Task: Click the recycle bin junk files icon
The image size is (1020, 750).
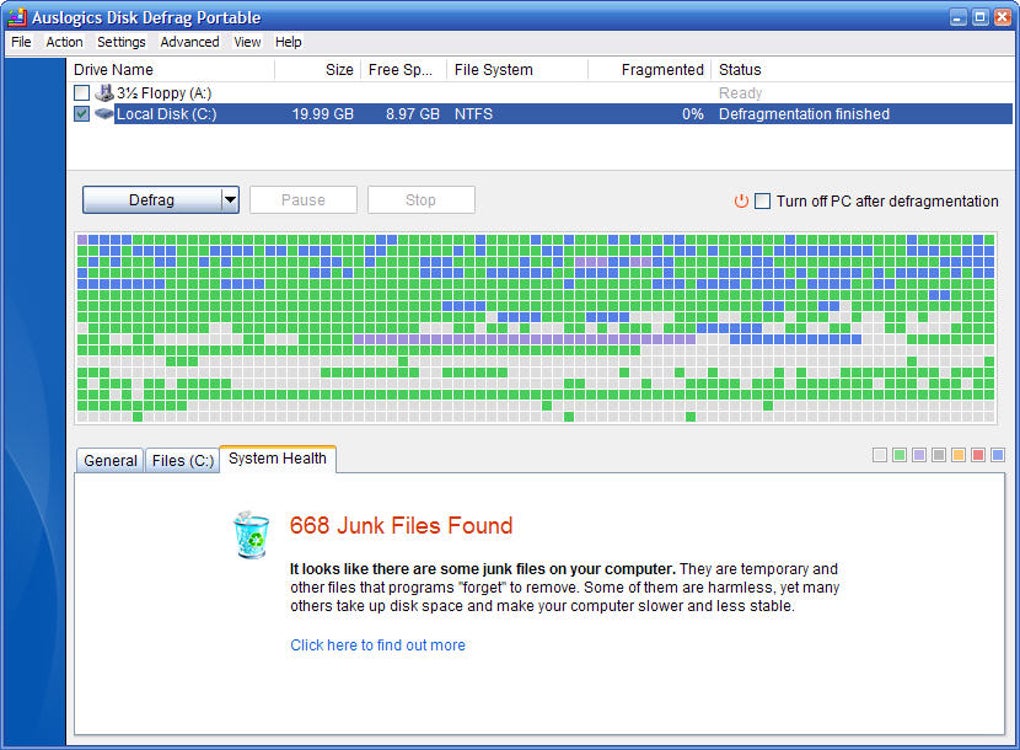Action: tap(251, 535)
